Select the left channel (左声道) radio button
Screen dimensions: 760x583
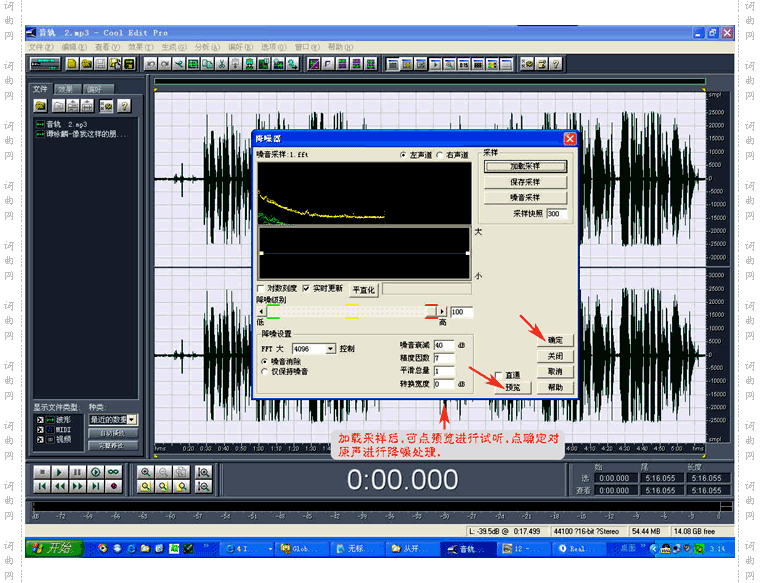(403, 155)
